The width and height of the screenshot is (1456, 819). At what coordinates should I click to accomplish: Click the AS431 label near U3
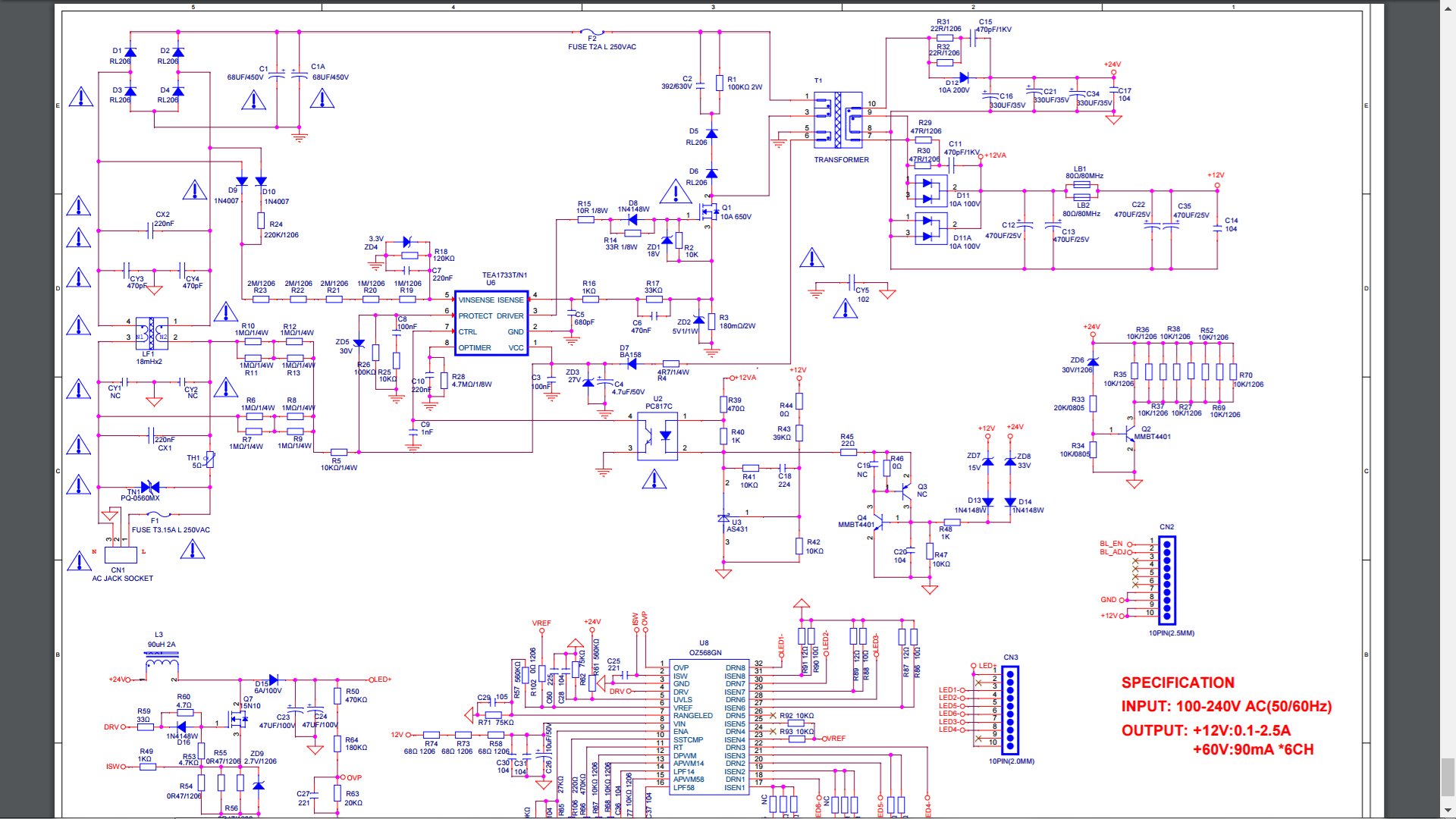pos(738,529)
